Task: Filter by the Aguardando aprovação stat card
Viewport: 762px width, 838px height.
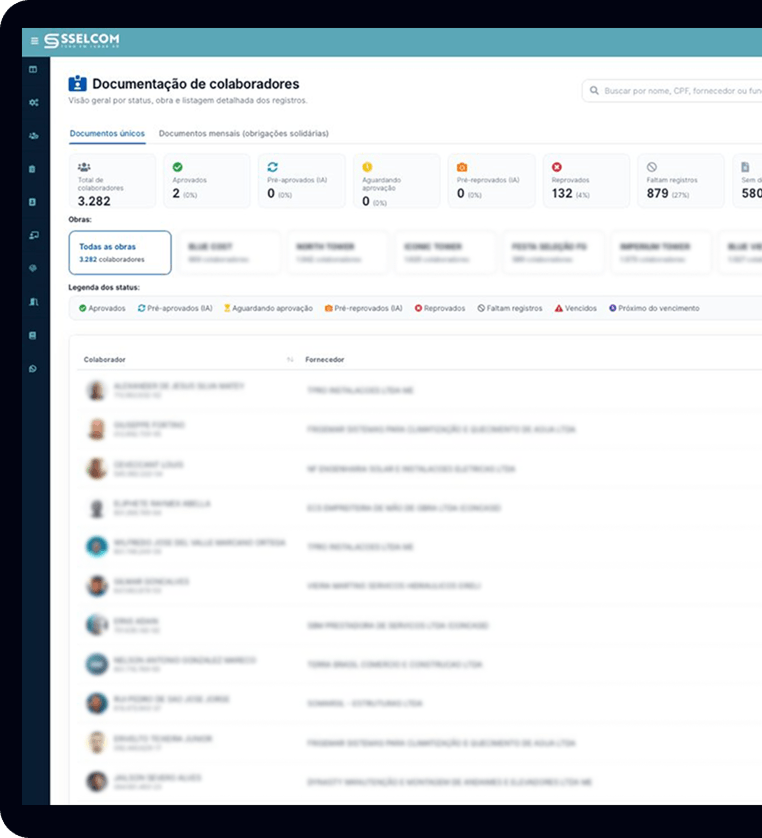Action: (396, 181)
